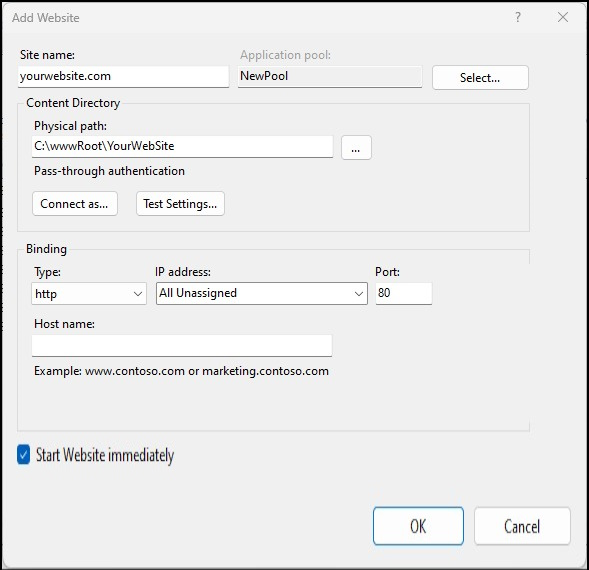This screenshot has height=570, width=589.
Task: Click the Select... application pool button
Action: point(480,77)
